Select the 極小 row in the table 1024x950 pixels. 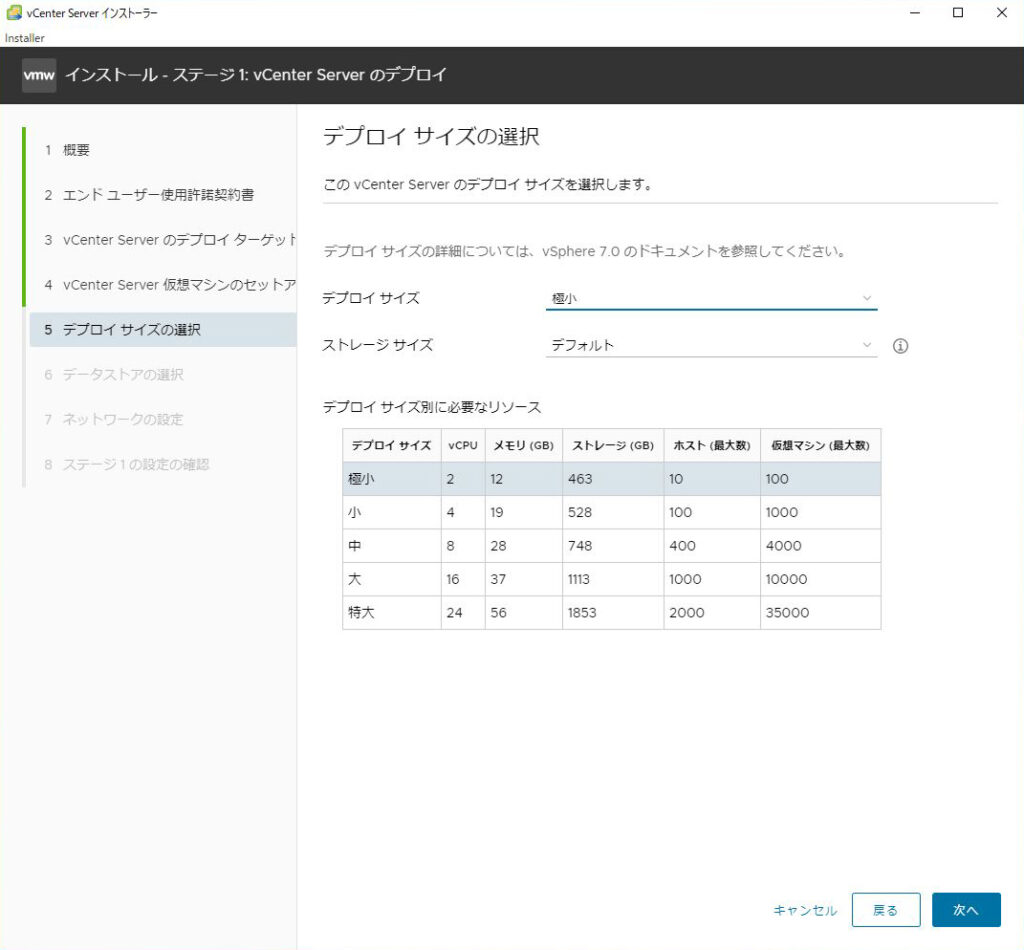611,479
